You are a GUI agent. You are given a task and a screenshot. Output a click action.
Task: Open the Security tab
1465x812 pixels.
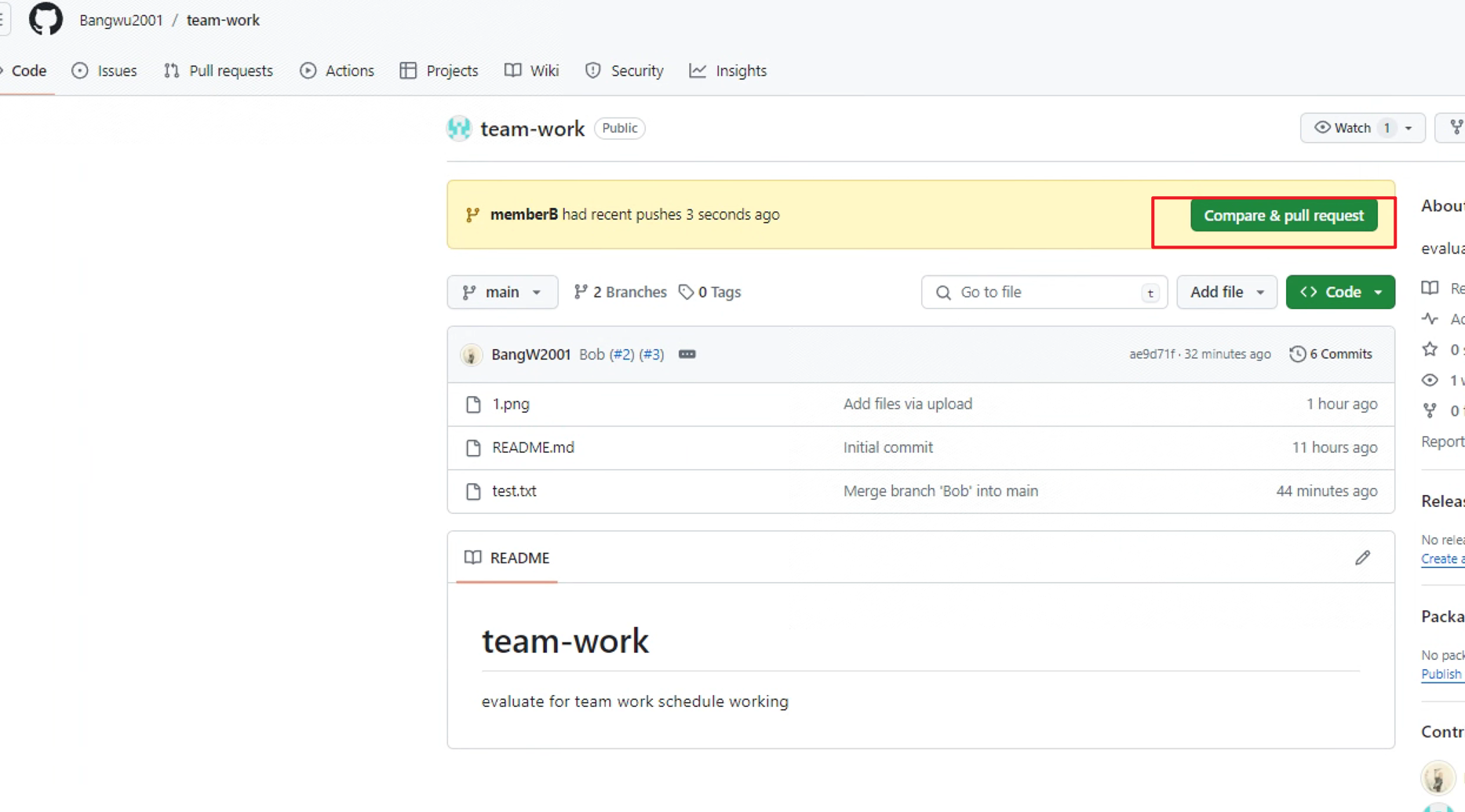click(625, 71)
